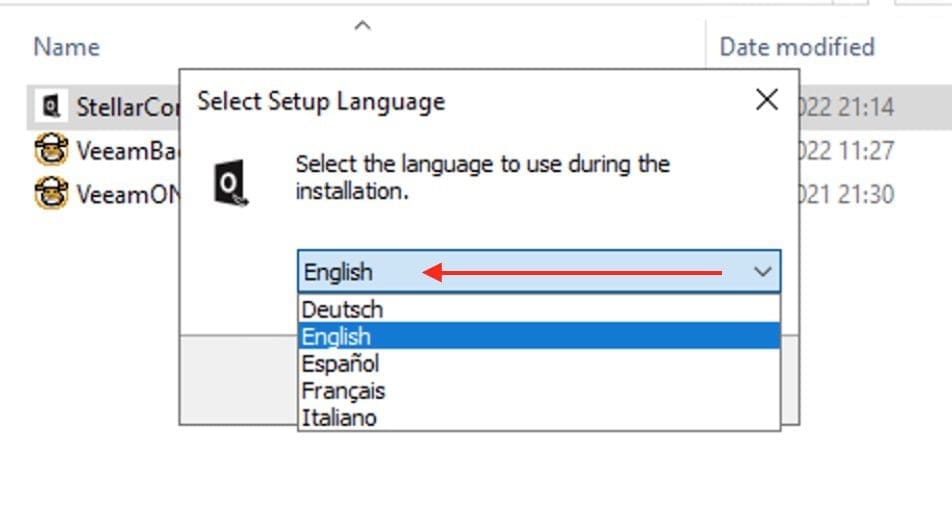The width and height of the screenshot is (952, 526).
Task: Collapse the language list with the dropdown arrow
Action: pos(762,272)
